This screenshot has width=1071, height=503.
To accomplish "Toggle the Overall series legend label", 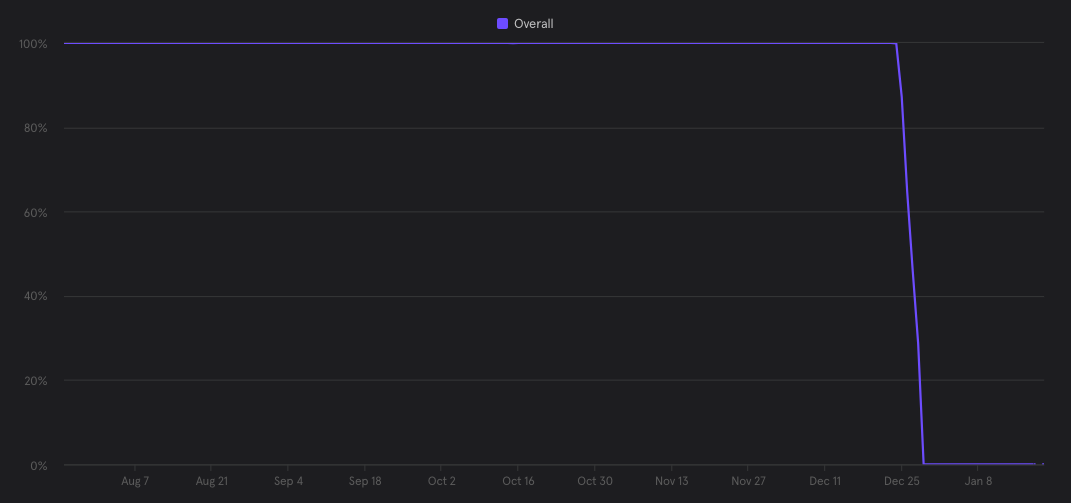I will coord(533,24).
